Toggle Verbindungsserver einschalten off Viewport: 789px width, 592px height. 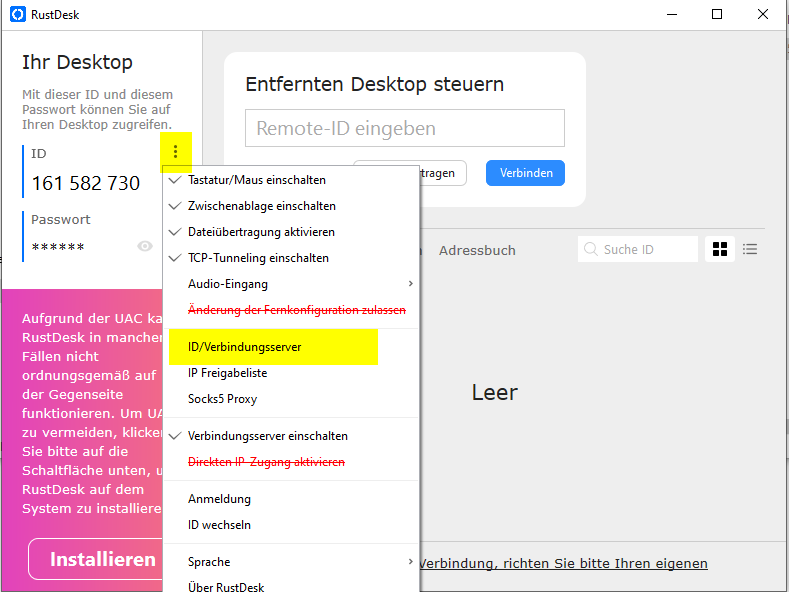point(267,436)
